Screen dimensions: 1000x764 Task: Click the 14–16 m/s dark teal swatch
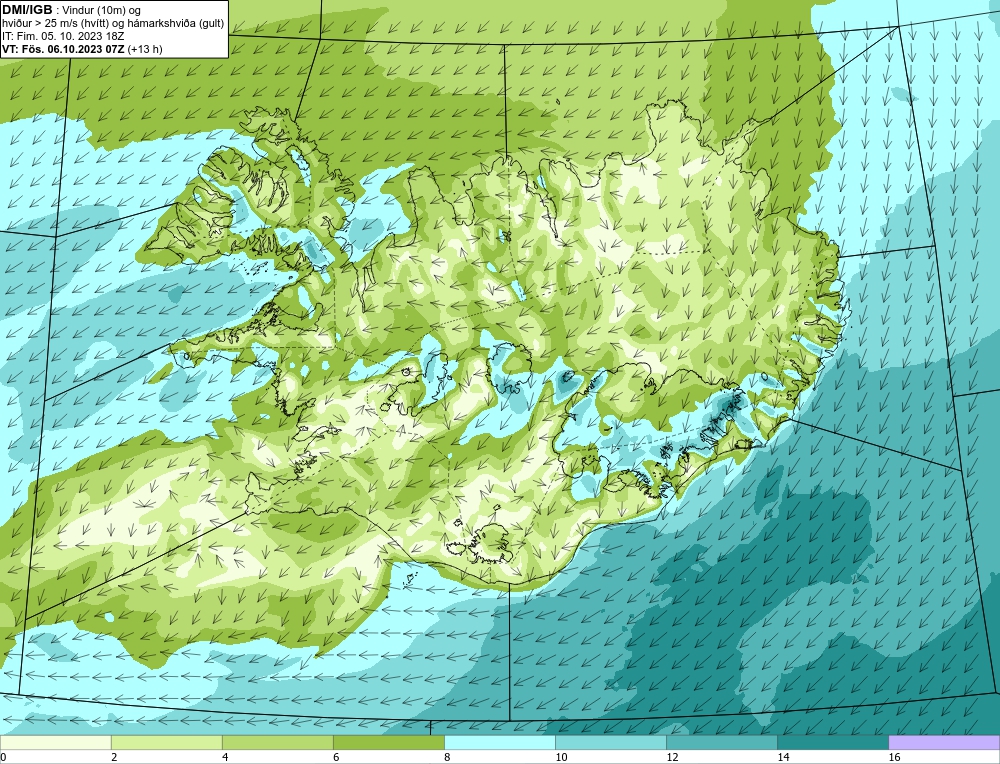pos(832,742)
